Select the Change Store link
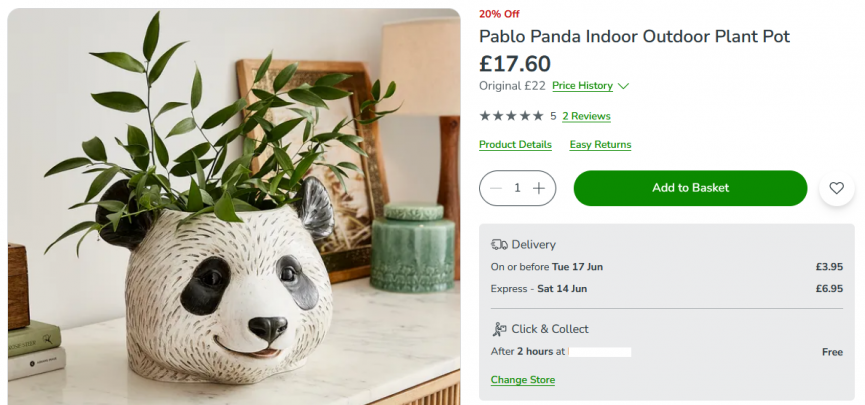Screen dimensions: 865x405 (x=522, y=380)
